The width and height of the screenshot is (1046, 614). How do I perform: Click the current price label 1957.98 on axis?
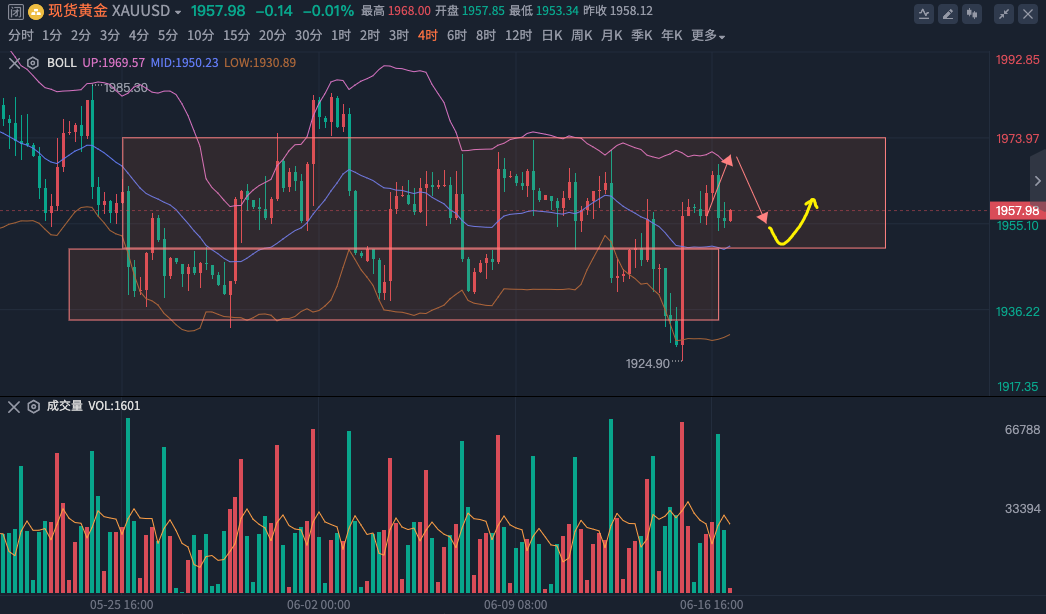[1017, 210]
